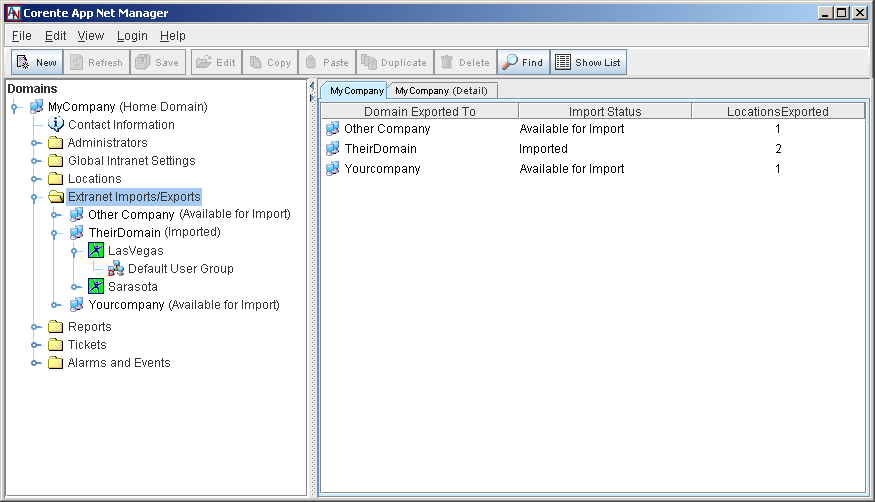This screenshot has width=875, height=502.
Task: Click the New toolbar button
Action: point(37,62)
